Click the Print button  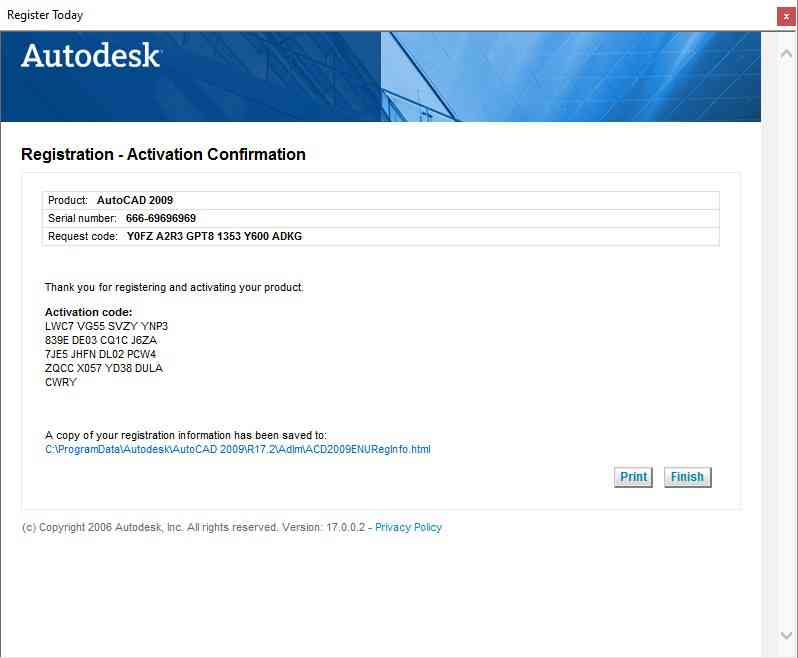click(633, 477)
